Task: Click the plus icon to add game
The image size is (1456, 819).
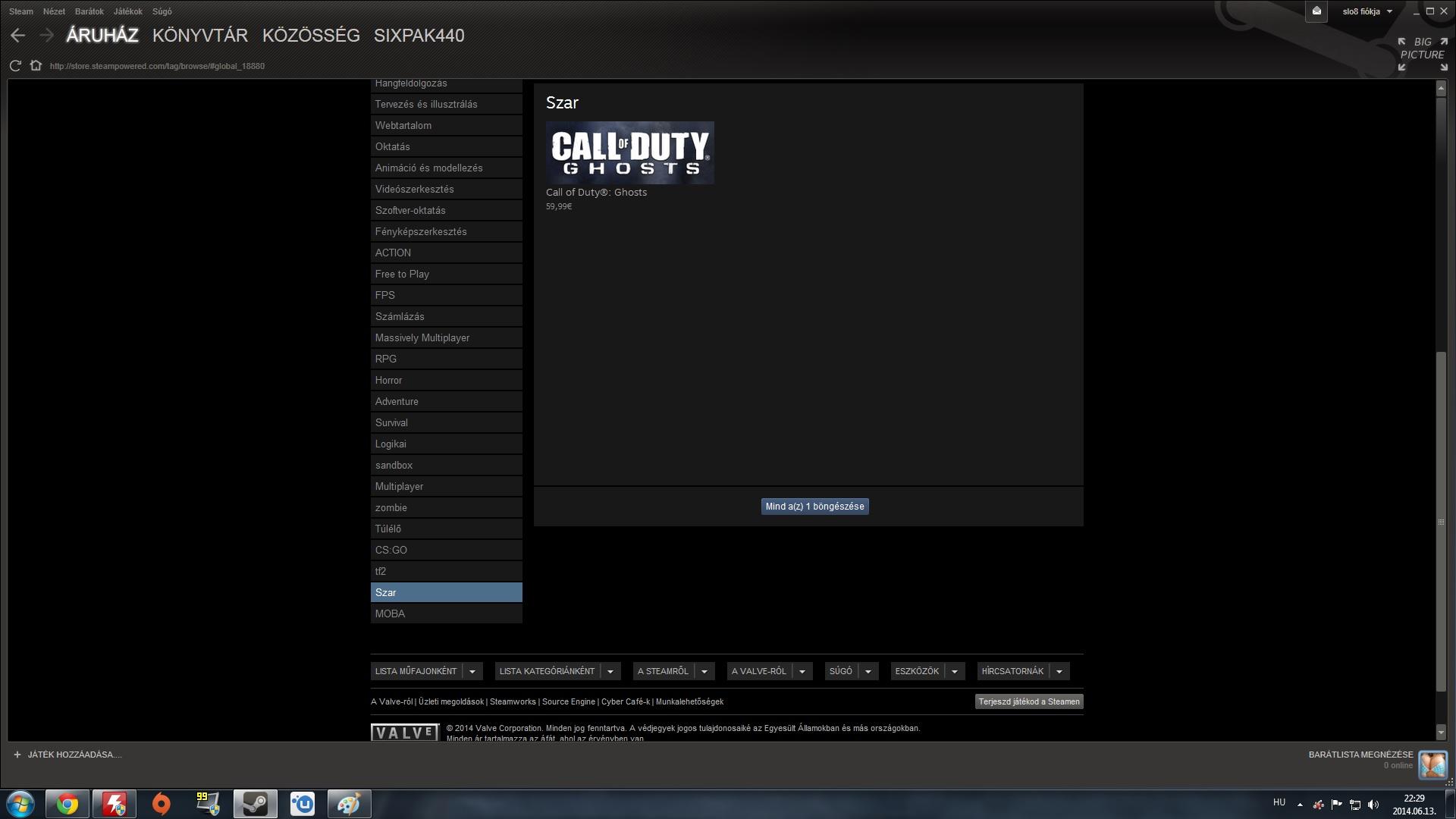Action: coord(17,755)
